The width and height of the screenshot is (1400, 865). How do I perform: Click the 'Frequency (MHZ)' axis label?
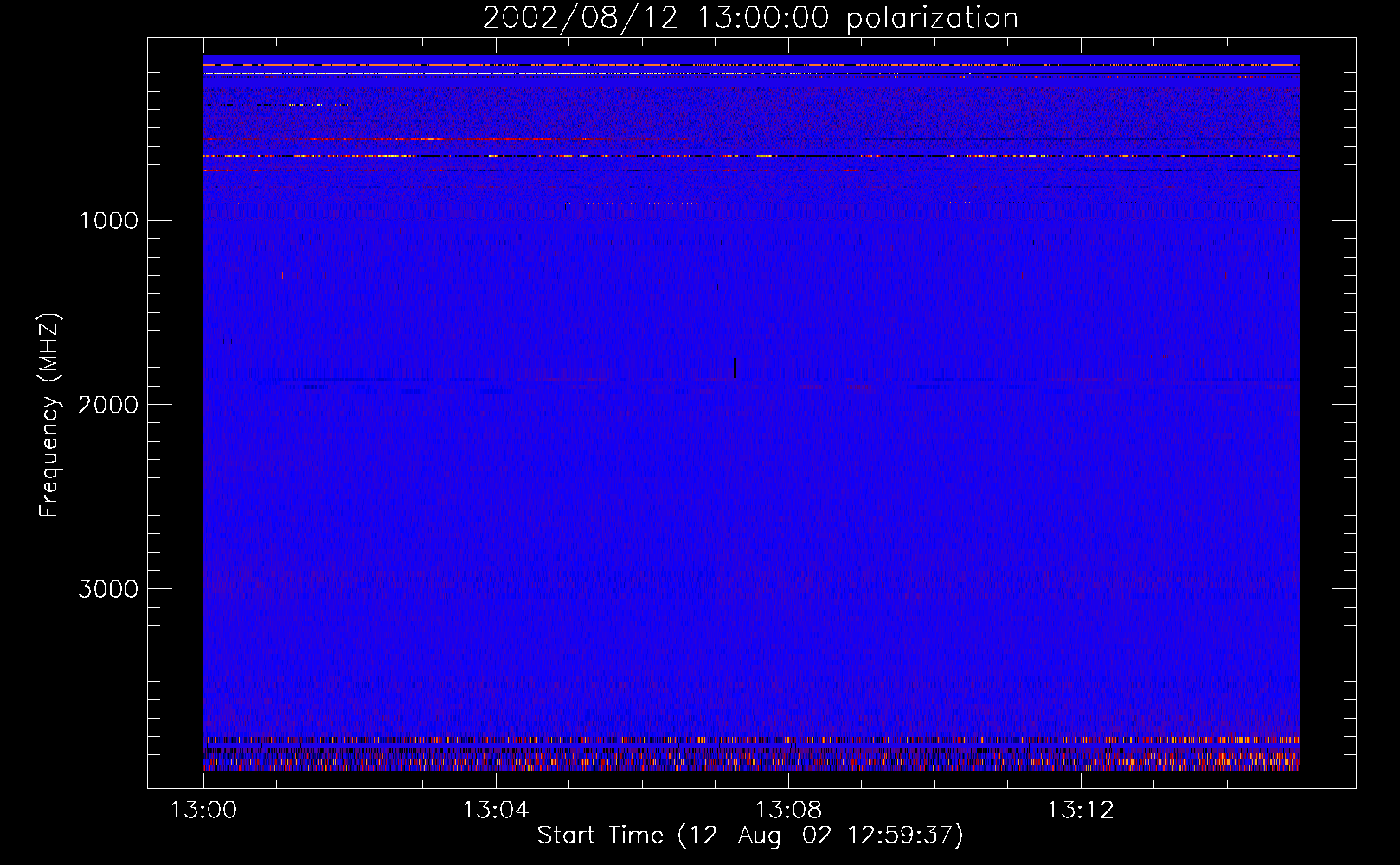(49, 415)
